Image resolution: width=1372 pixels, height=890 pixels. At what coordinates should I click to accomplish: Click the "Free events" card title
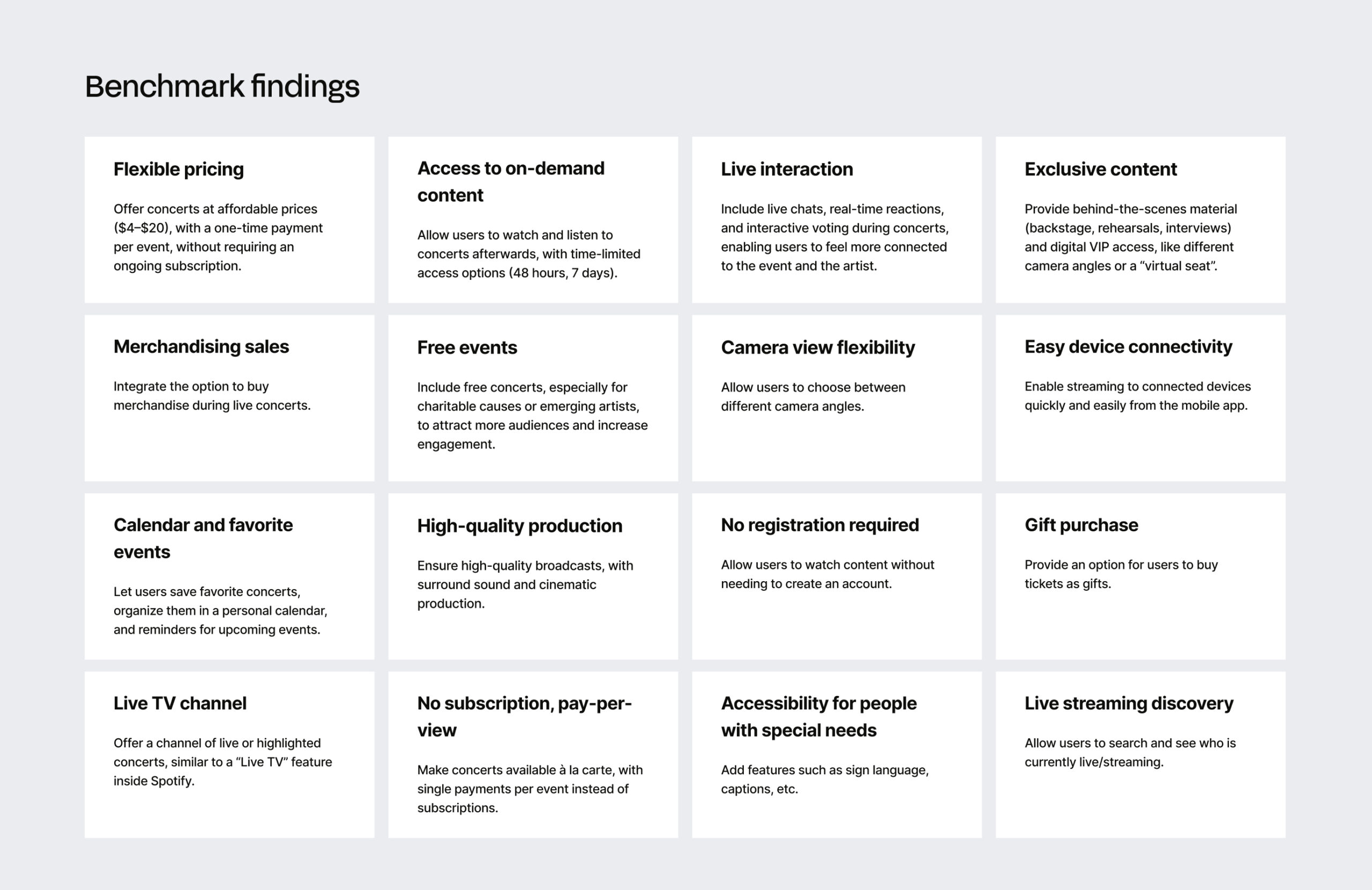[467, 347]
